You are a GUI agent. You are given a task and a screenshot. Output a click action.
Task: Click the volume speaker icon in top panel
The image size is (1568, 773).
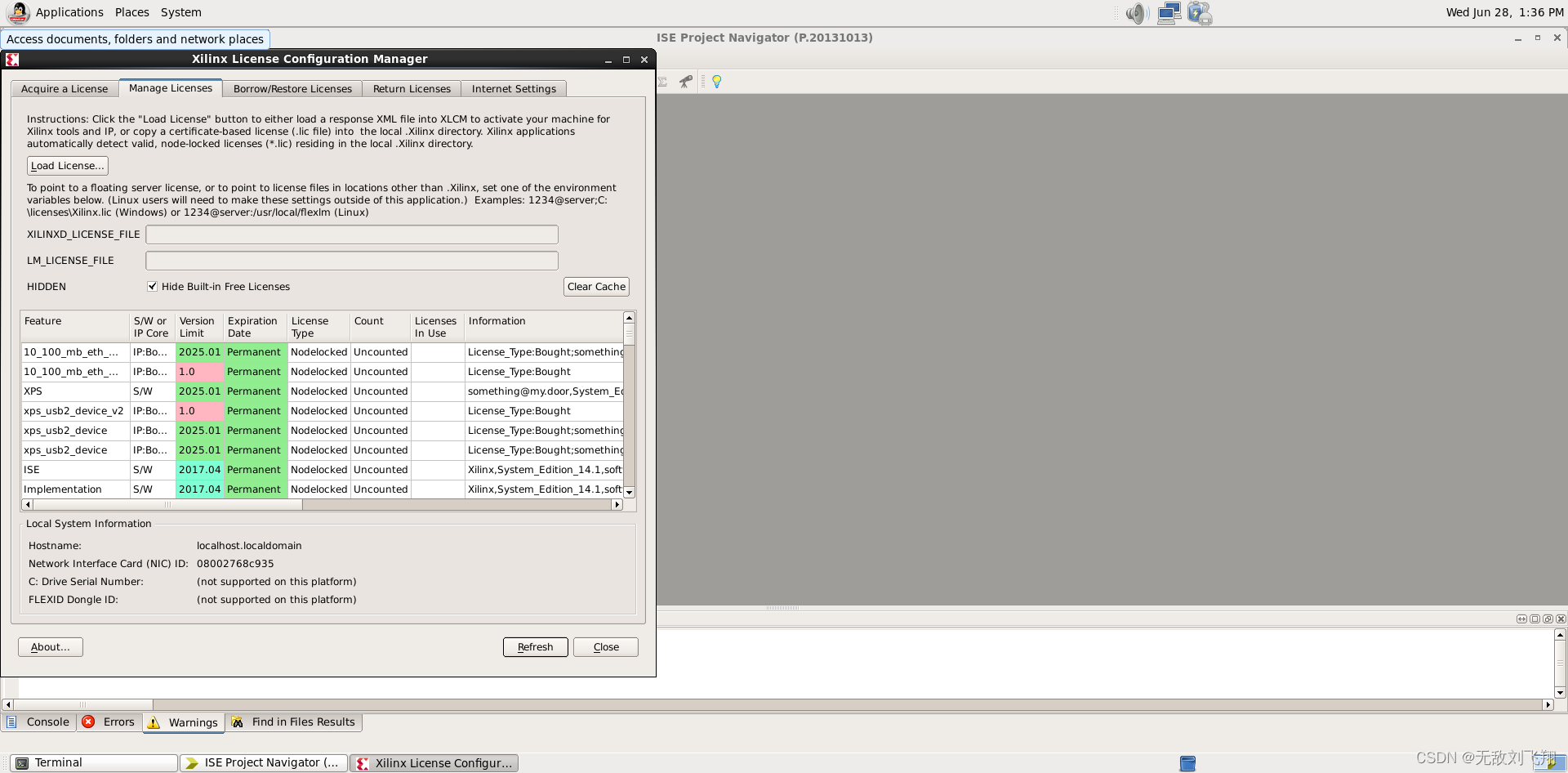click(x=1137, y=13)
